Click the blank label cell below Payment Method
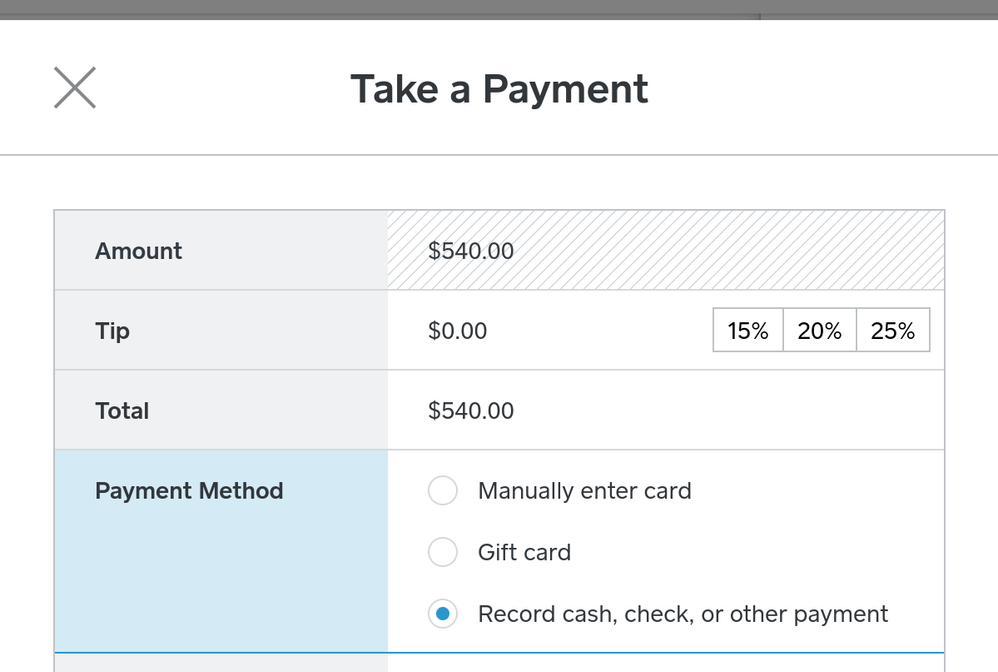998x672 pixels. (x=220, y=663)
